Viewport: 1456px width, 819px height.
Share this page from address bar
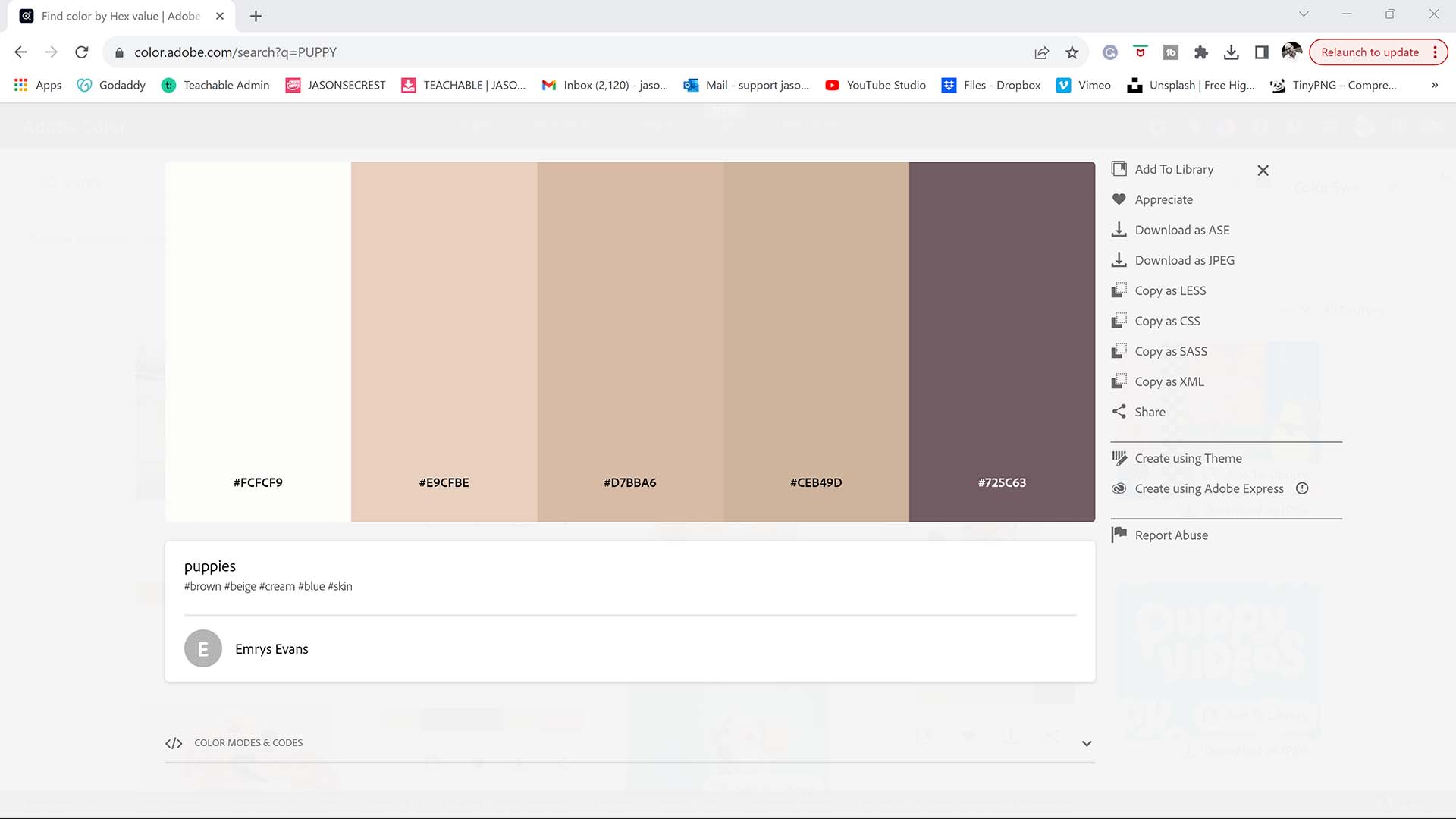click(x=1041, y=52)
